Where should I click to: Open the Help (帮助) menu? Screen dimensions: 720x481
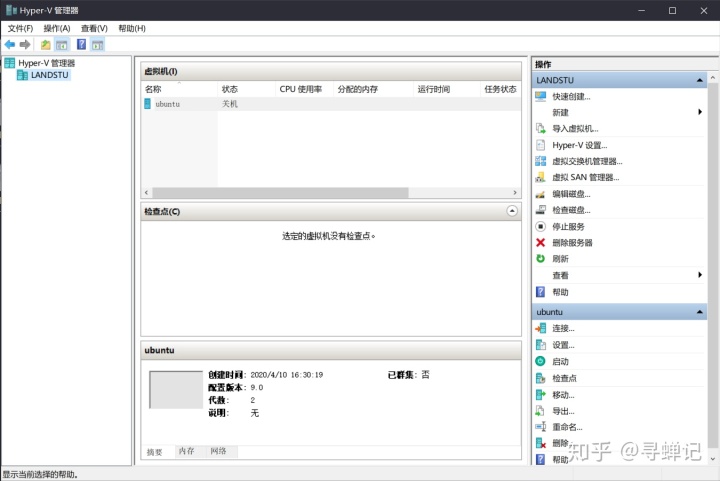click(x=132, y=28)
